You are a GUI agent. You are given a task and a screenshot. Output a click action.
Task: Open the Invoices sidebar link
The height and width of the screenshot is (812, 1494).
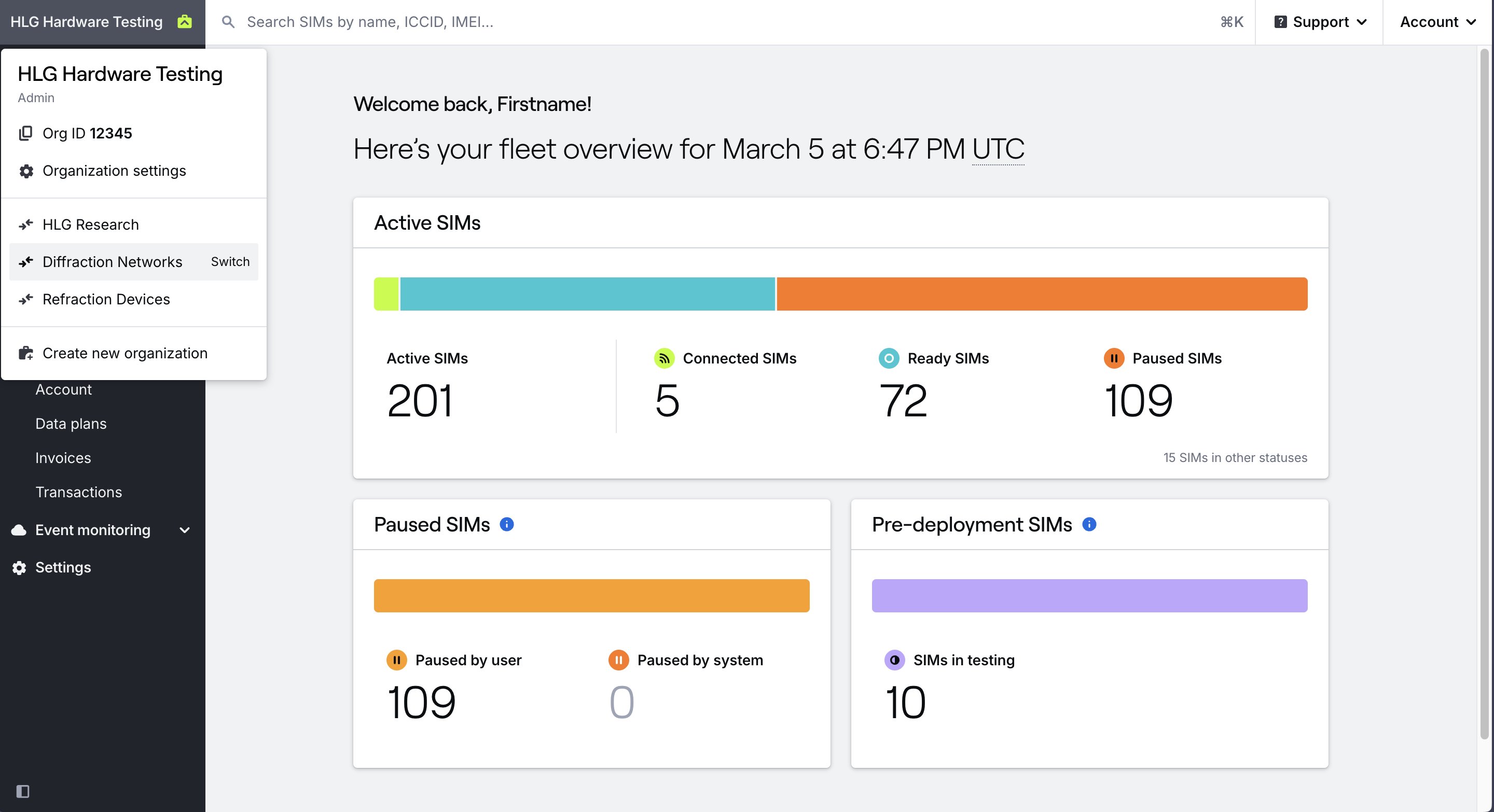pyautogui.click(x=63, y=458)
